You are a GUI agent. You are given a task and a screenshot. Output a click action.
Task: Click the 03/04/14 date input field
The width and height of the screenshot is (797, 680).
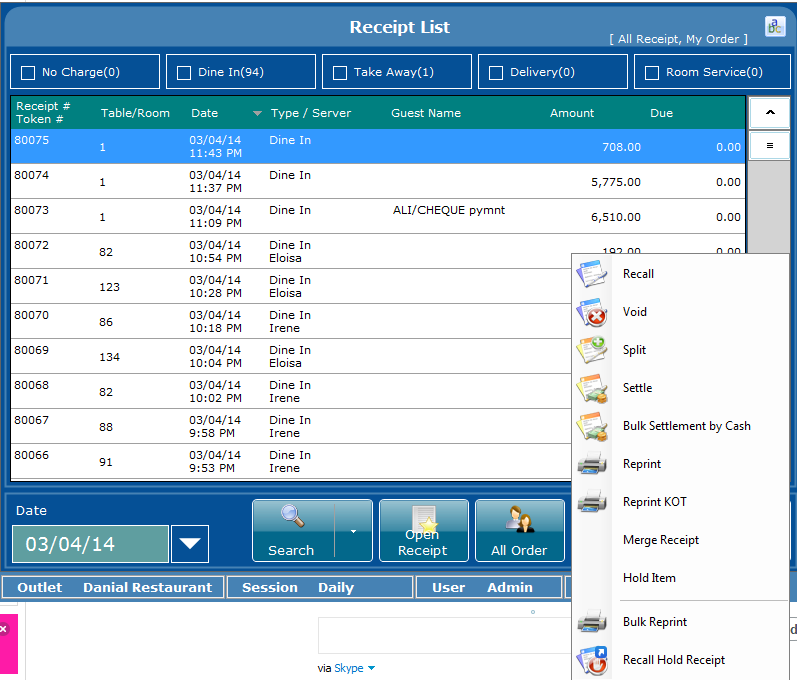(90, 544)
